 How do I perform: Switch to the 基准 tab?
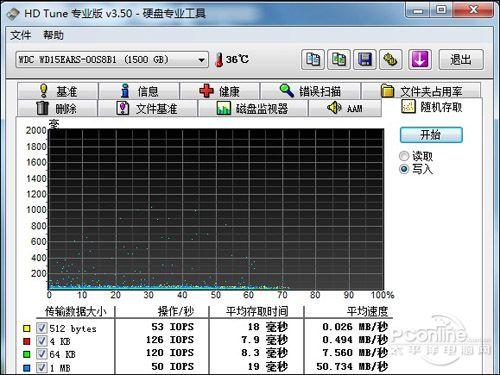[58, 91]
